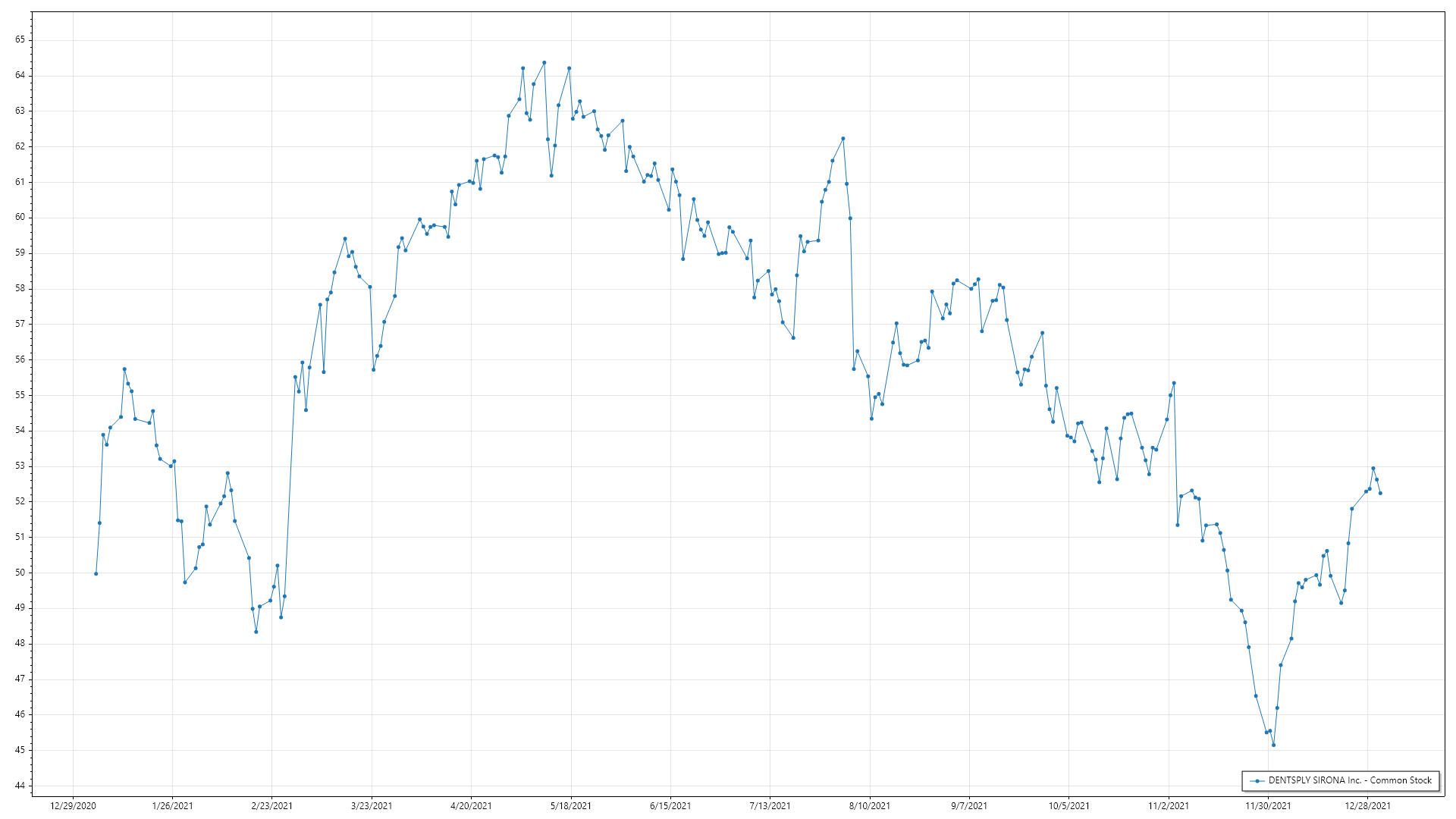This screenshot has height=819, width=1456.
Task: Click the lowest data point near 45
Action: tap(1273, 745)
